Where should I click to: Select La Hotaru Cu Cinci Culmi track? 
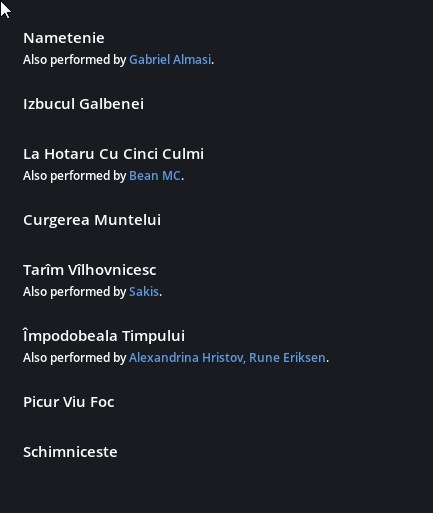pos(113,154)
